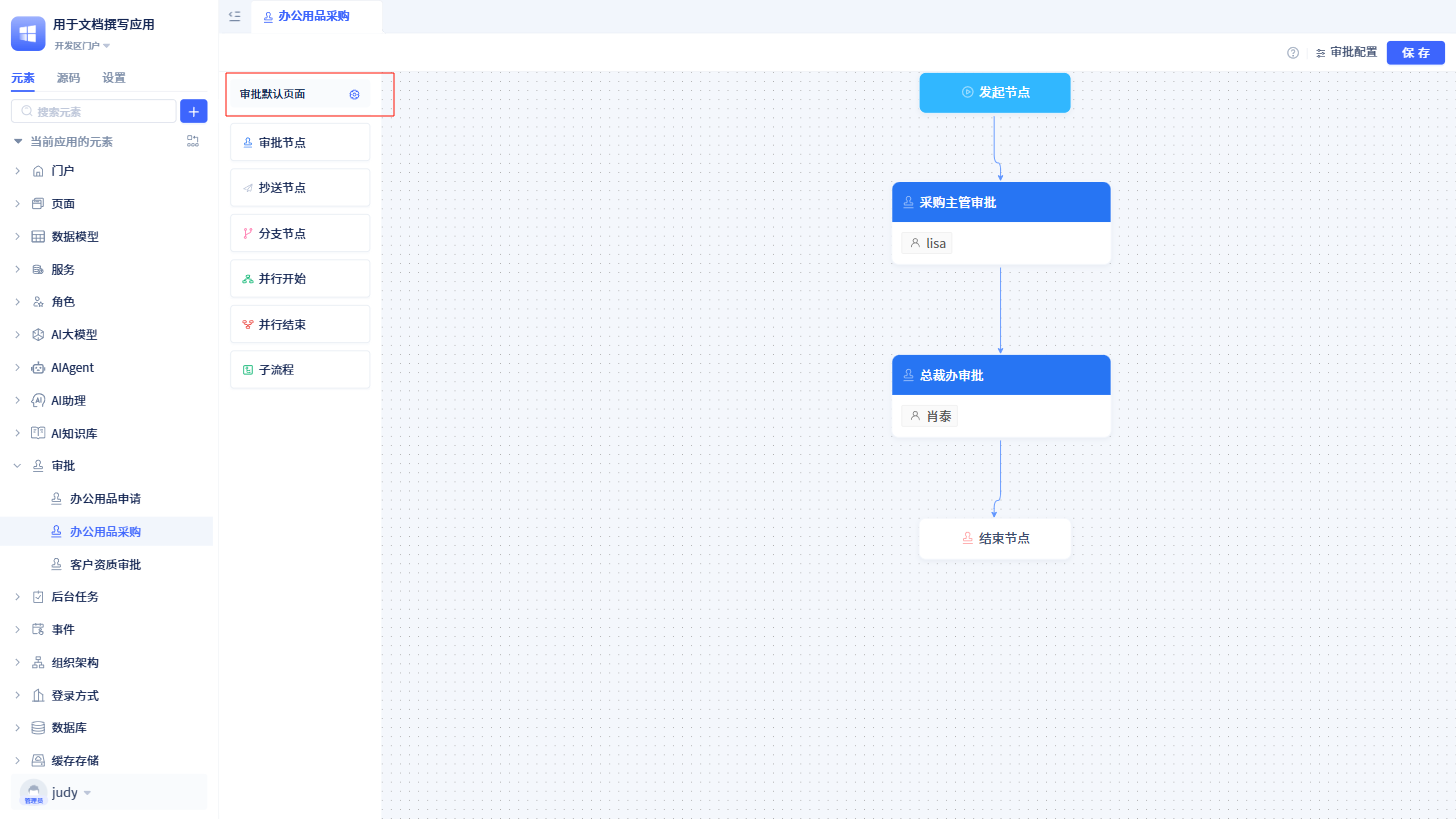Collapse the sidebar with the fold icon
The width and height of the screenshot is (1456, 819).
235,16
